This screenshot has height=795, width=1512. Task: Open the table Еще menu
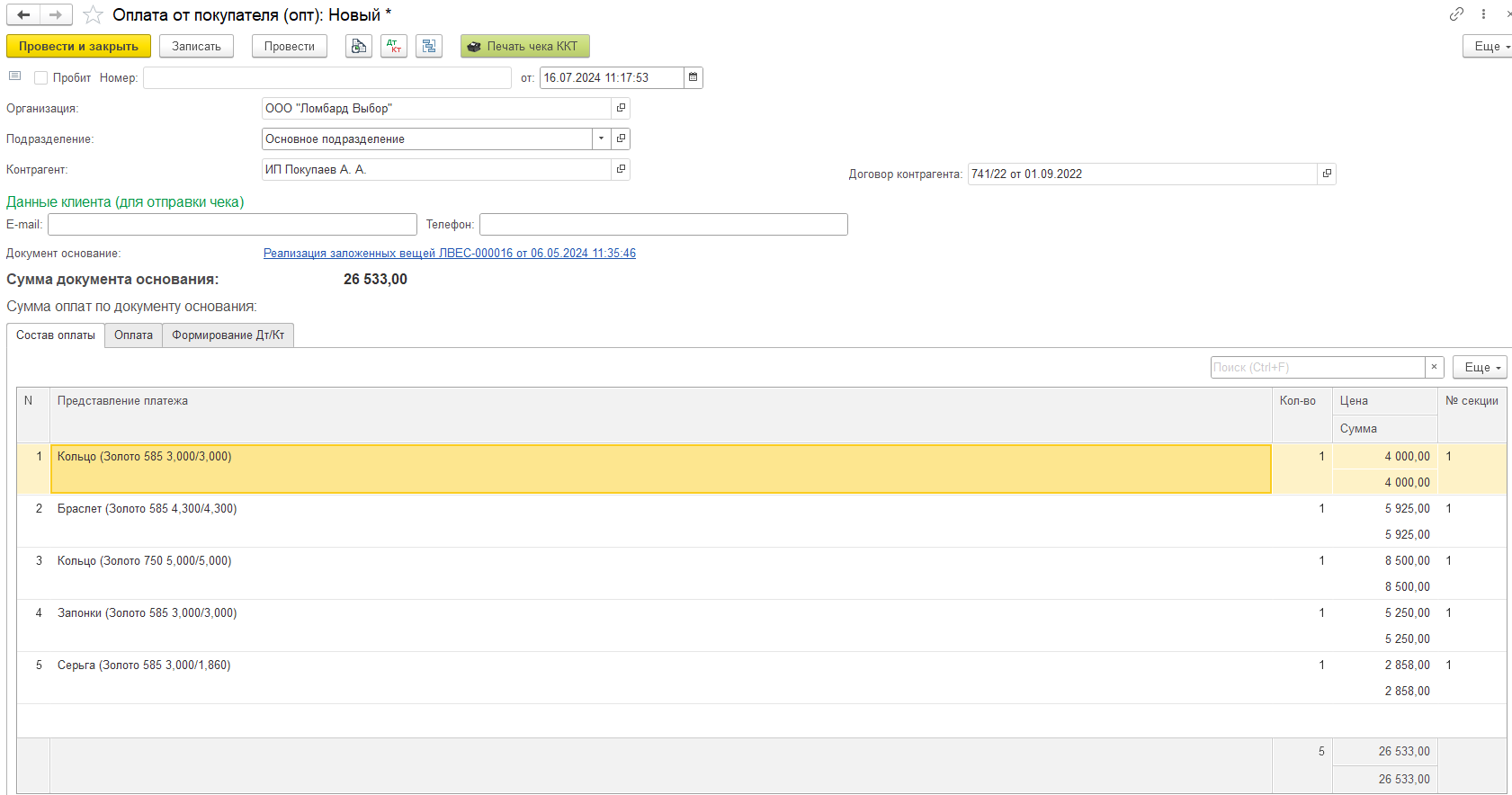click(x=1480, y=367)
